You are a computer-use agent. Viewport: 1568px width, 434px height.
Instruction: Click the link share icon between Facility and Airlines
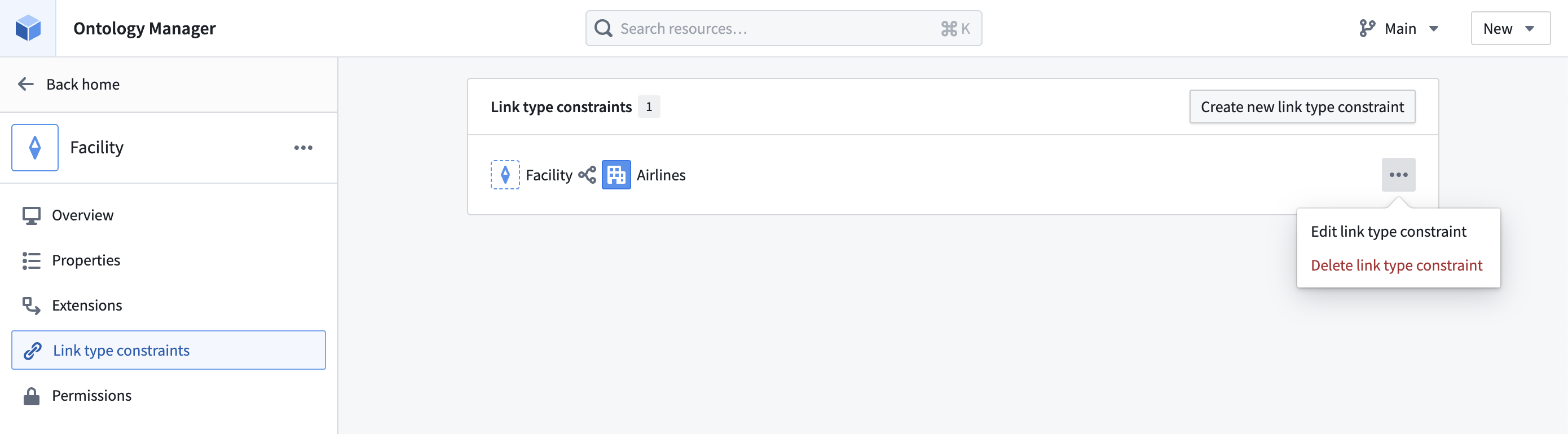coord(587,175)
